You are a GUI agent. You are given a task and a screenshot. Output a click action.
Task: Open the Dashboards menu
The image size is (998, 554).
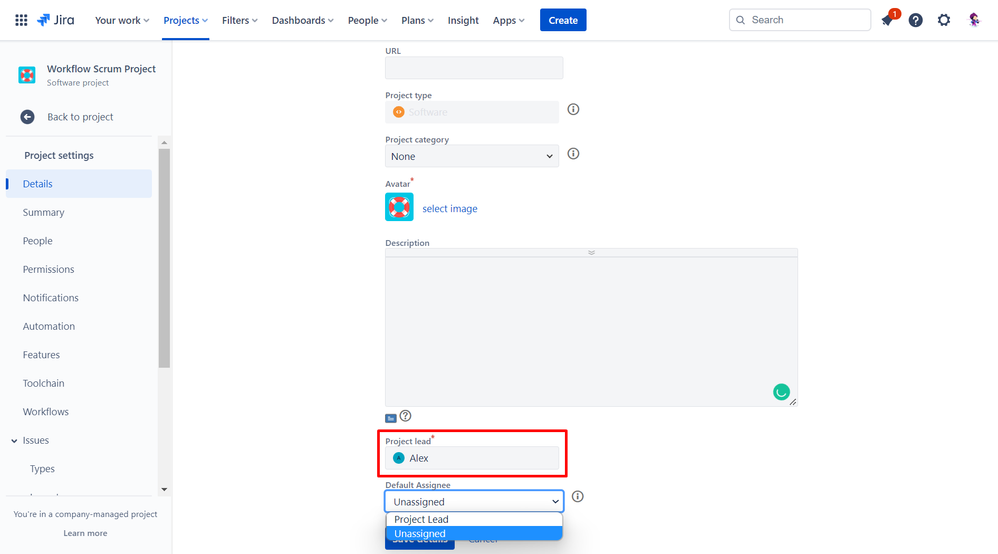(302, 20)
